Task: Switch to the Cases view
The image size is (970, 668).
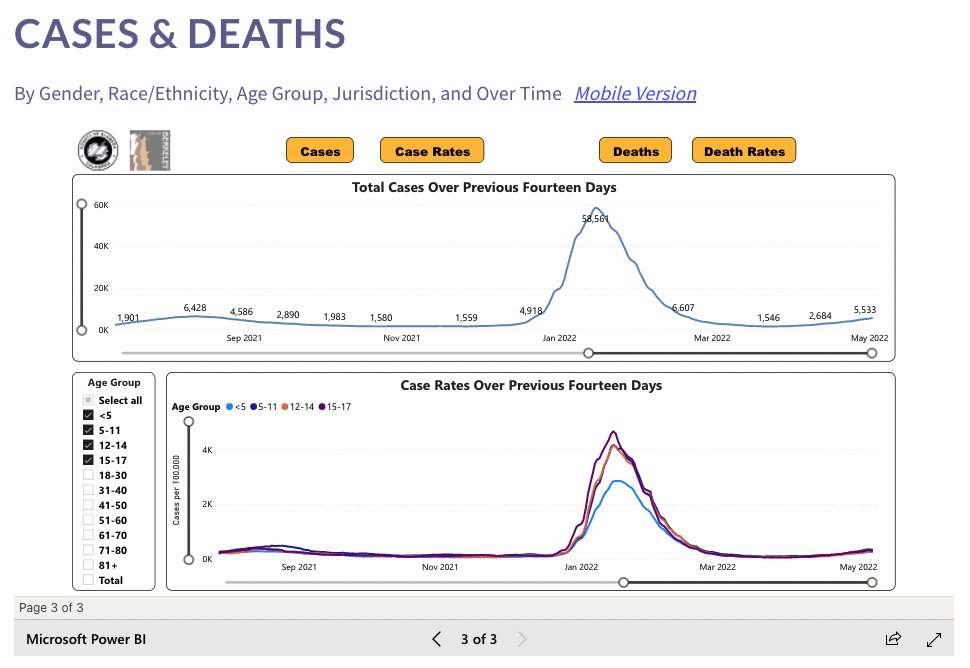Action: pos(320,151)
